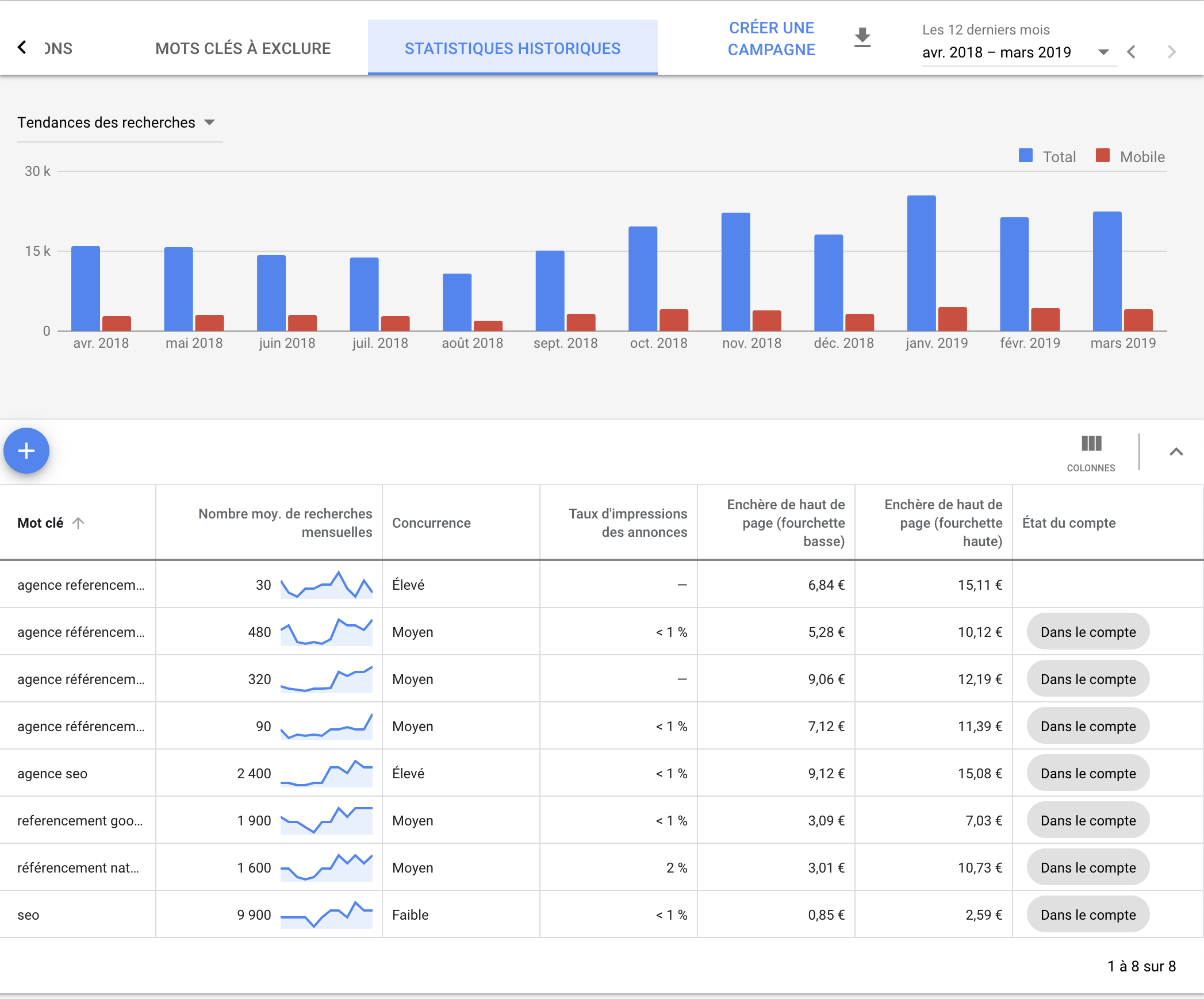Viewport: 1204px width, 999px height.
Task: Select agence referencem... keyword with 30 searches
Action: (x=81, y=585)
